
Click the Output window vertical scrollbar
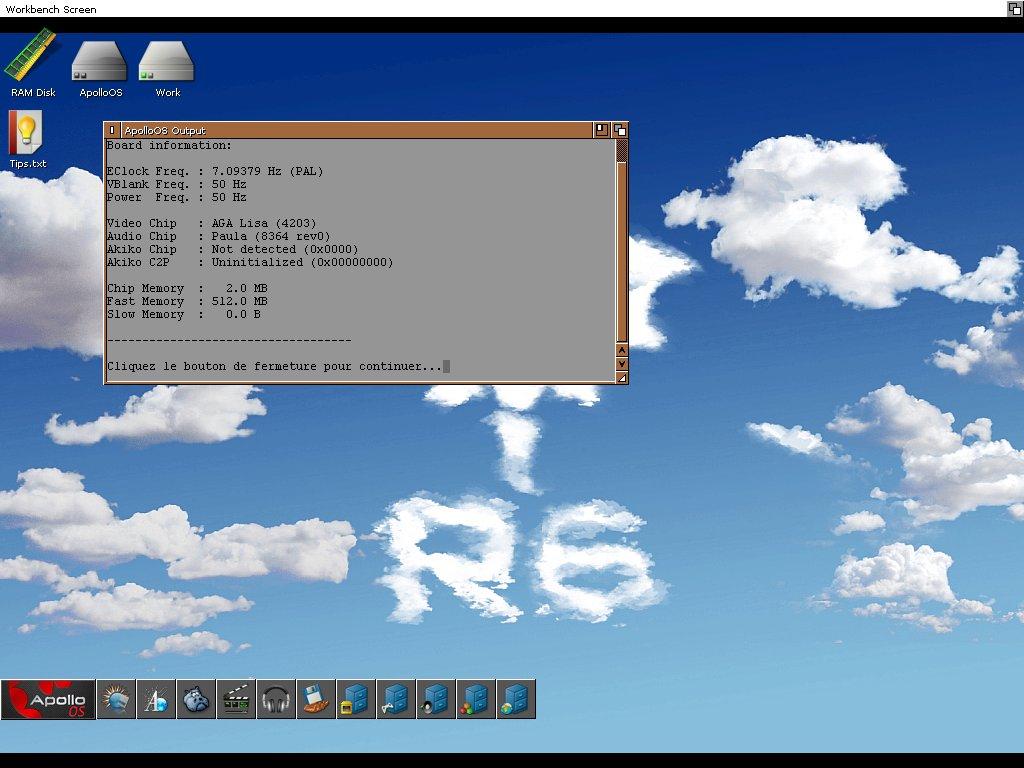click(x=622, y=241)
